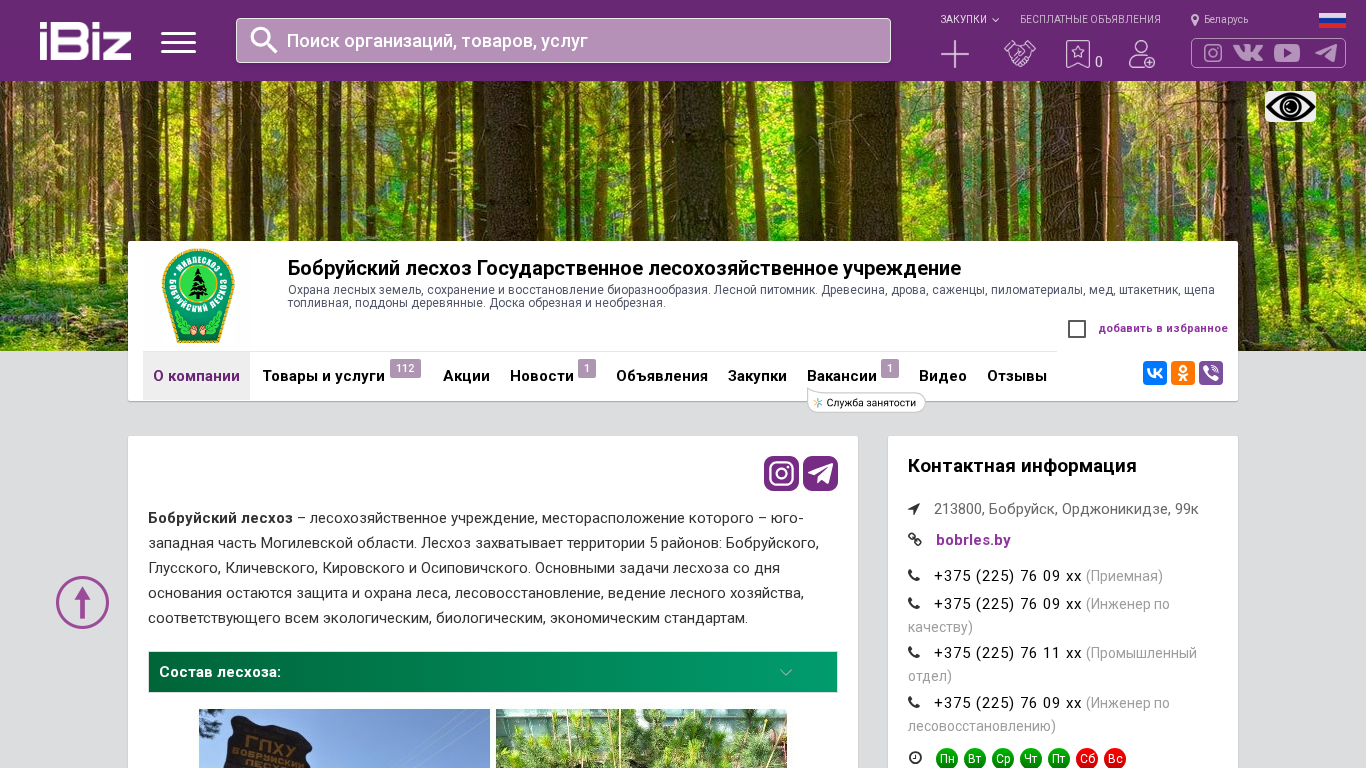The width and height of the screenshot is (1366, 768).
Task: Open the Закупки company tab
Action: coord(757,376)
